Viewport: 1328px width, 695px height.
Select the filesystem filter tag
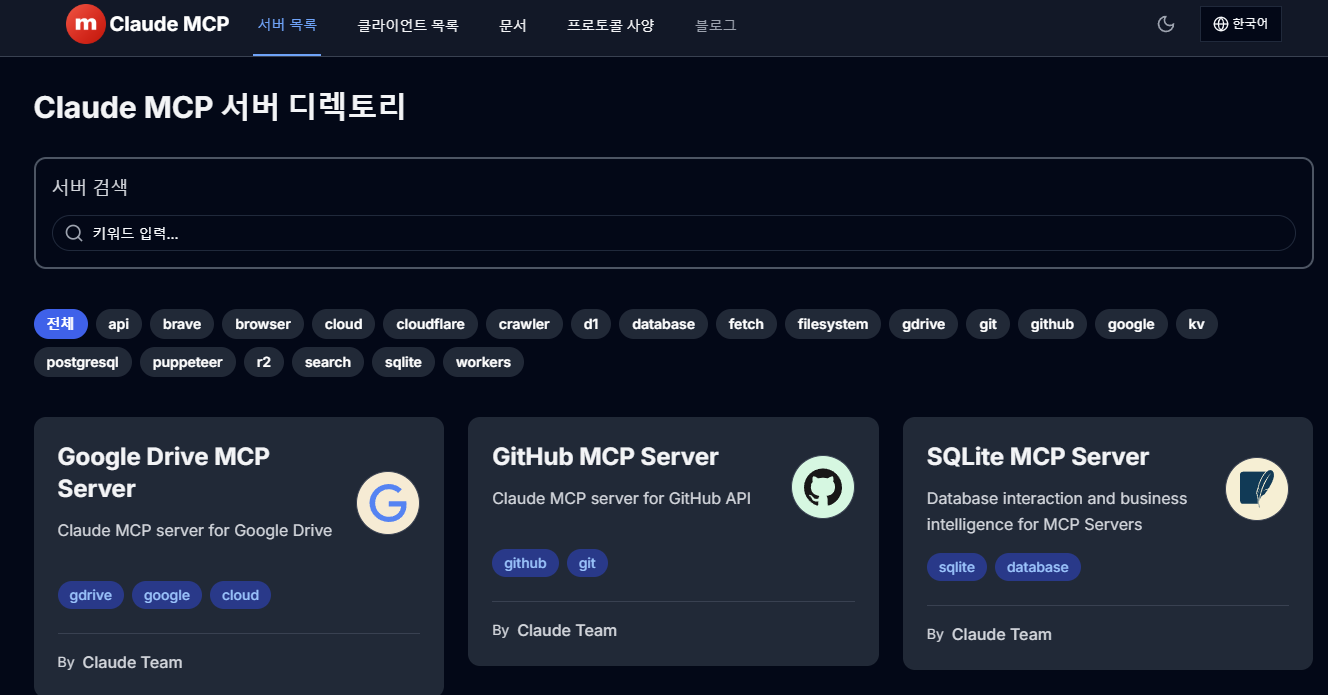click(833, 324)
